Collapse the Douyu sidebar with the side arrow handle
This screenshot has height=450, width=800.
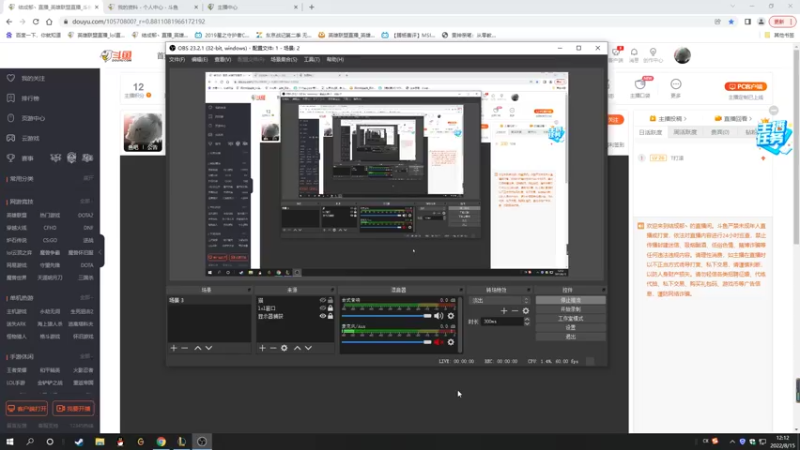(102, 252)
